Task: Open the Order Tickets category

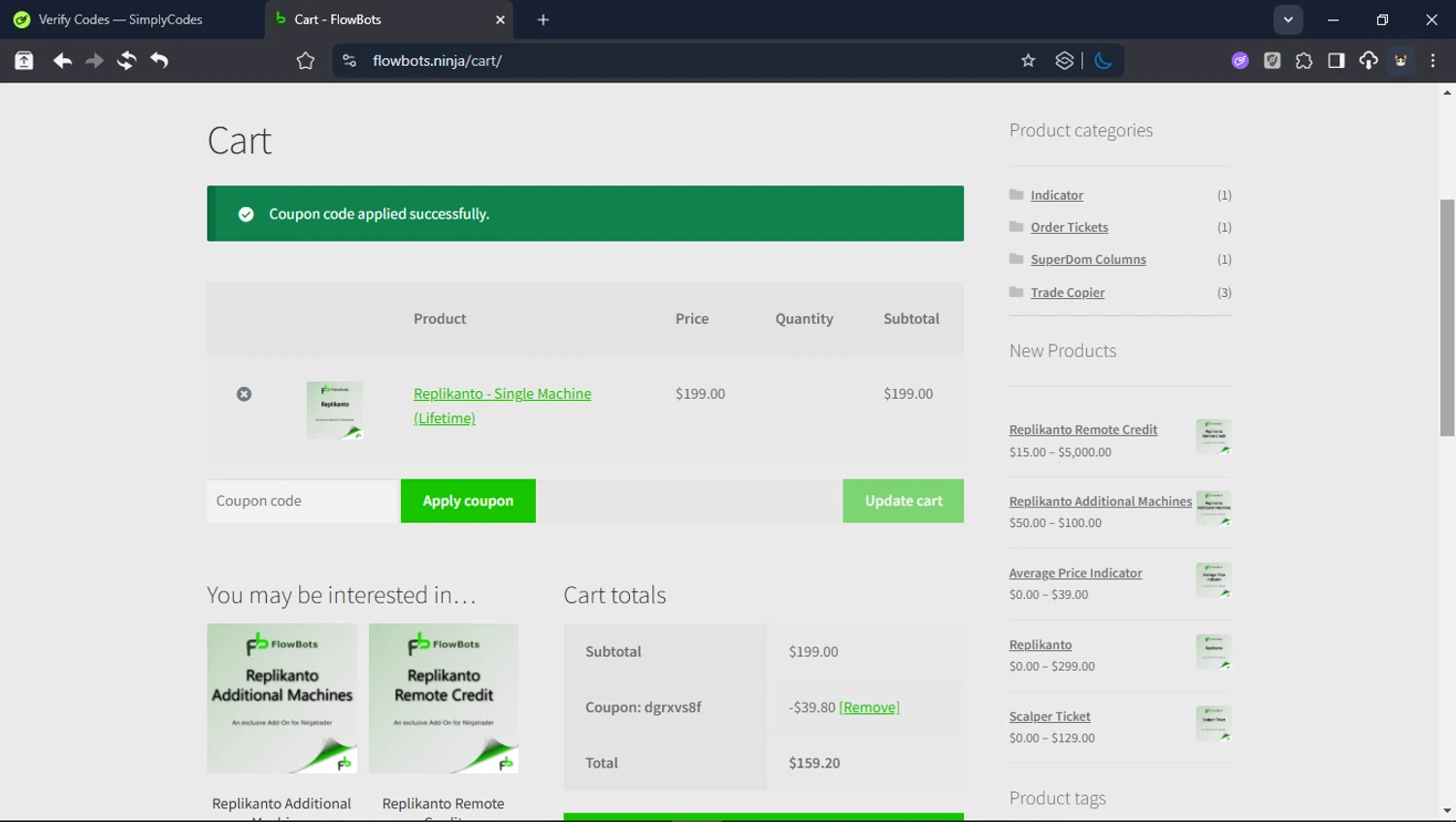Action: (1069, 227)
